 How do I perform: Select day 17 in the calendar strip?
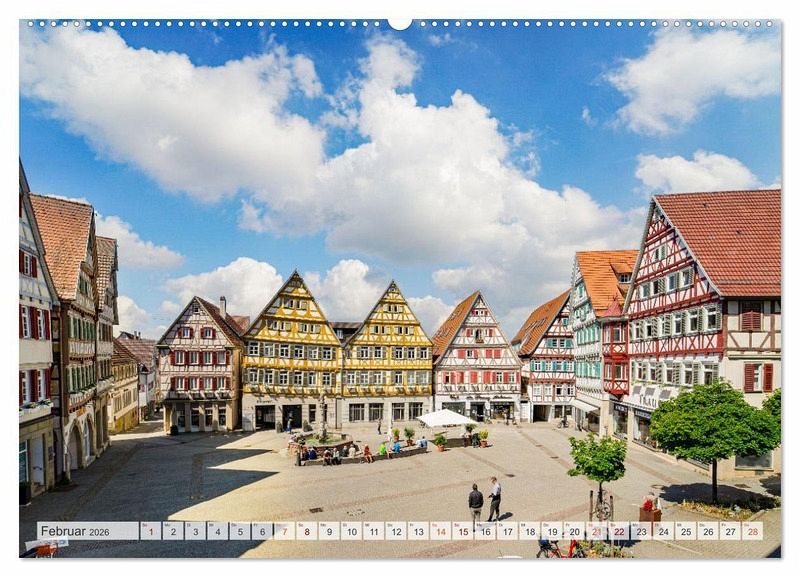[507, 531]
